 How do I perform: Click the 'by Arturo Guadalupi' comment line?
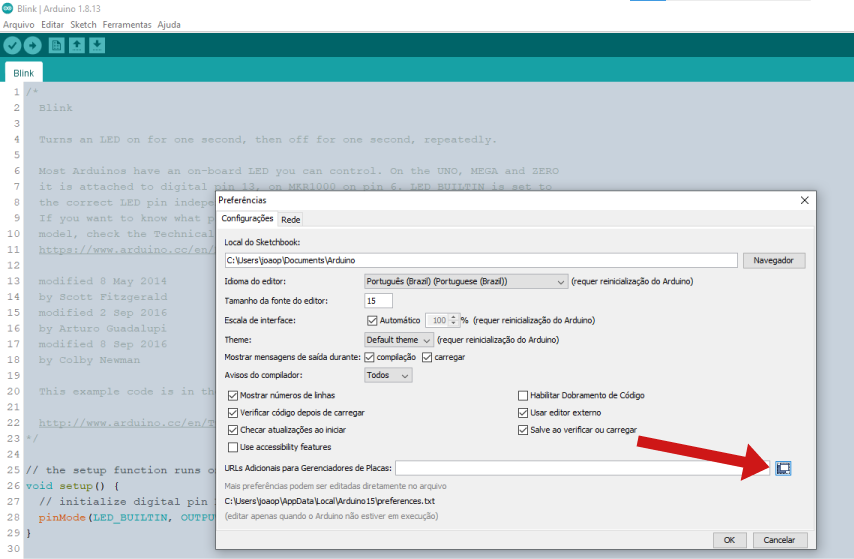(103, 329)
